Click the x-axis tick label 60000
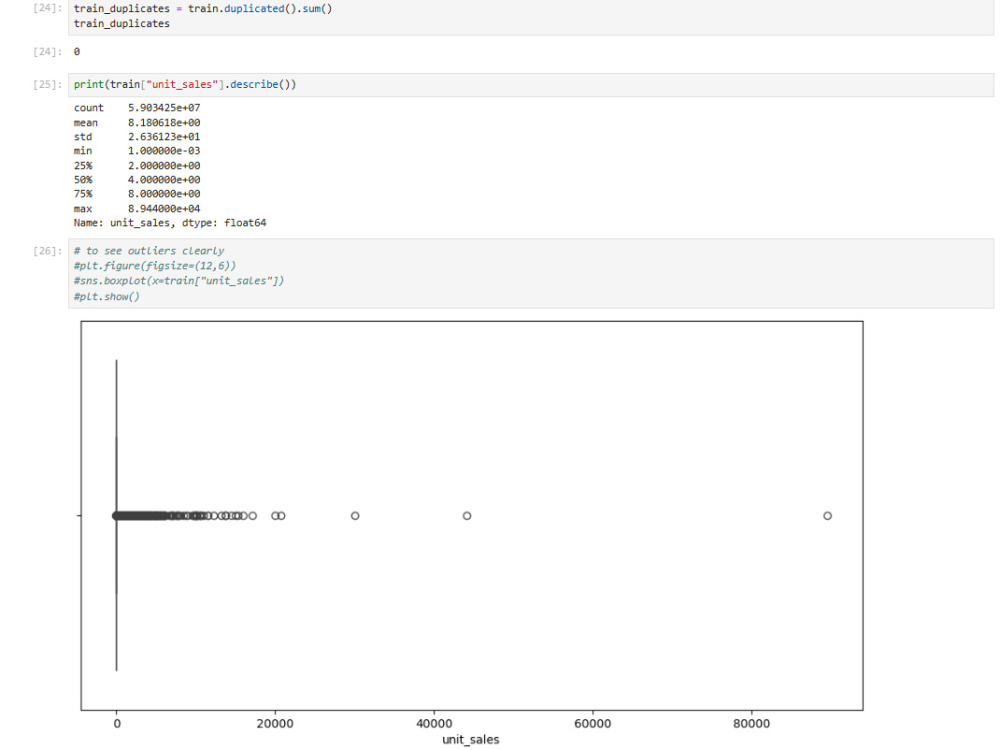1000x750 pixels. click(592, 723)
